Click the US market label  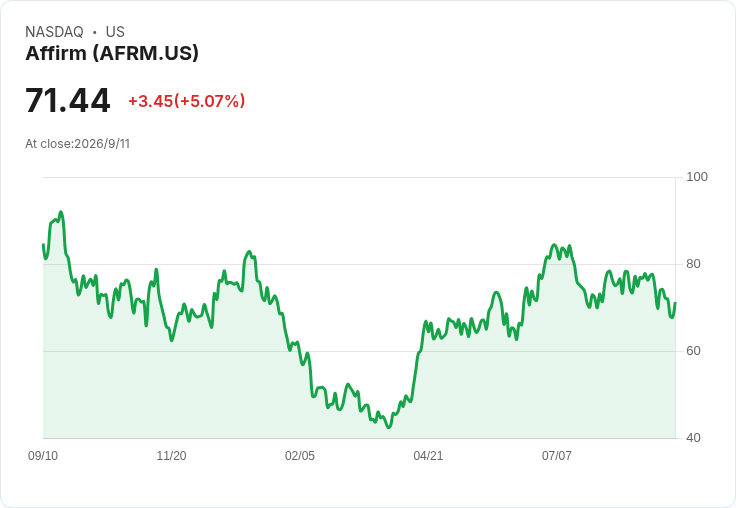[x=115, y=32]
